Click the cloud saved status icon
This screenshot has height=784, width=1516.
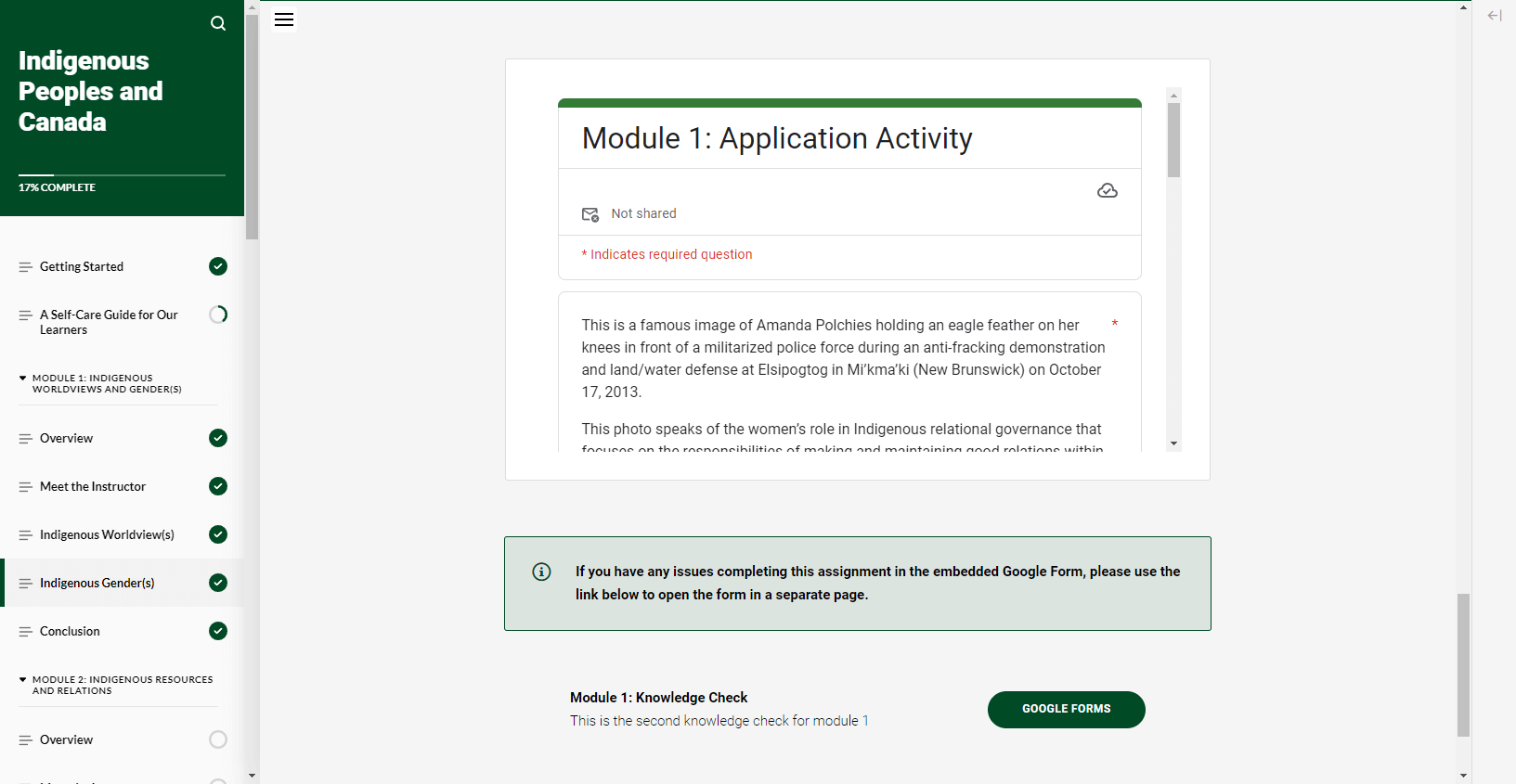click(1108, 190)
